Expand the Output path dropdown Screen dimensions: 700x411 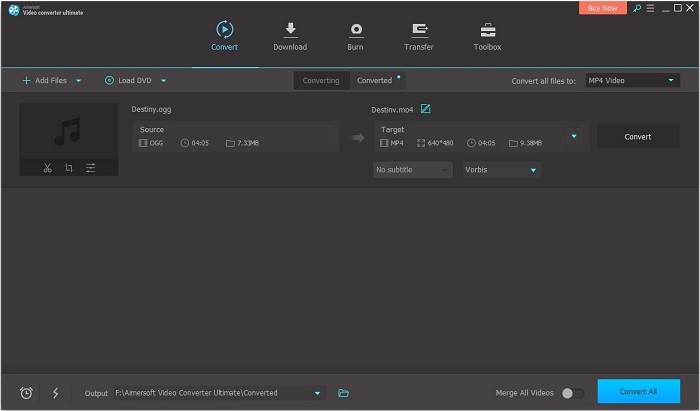(317, 393)
